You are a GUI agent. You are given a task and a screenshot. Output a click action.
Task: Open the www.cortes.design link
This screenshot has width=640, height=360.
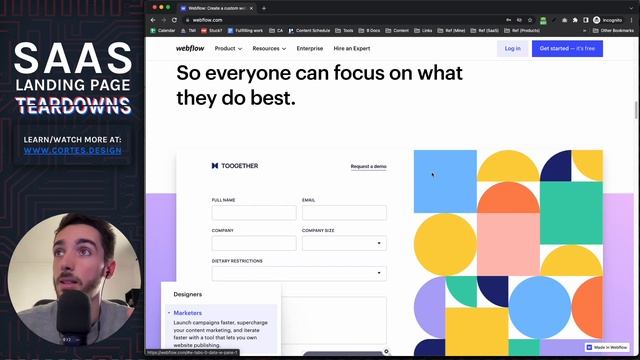(73, 151)
